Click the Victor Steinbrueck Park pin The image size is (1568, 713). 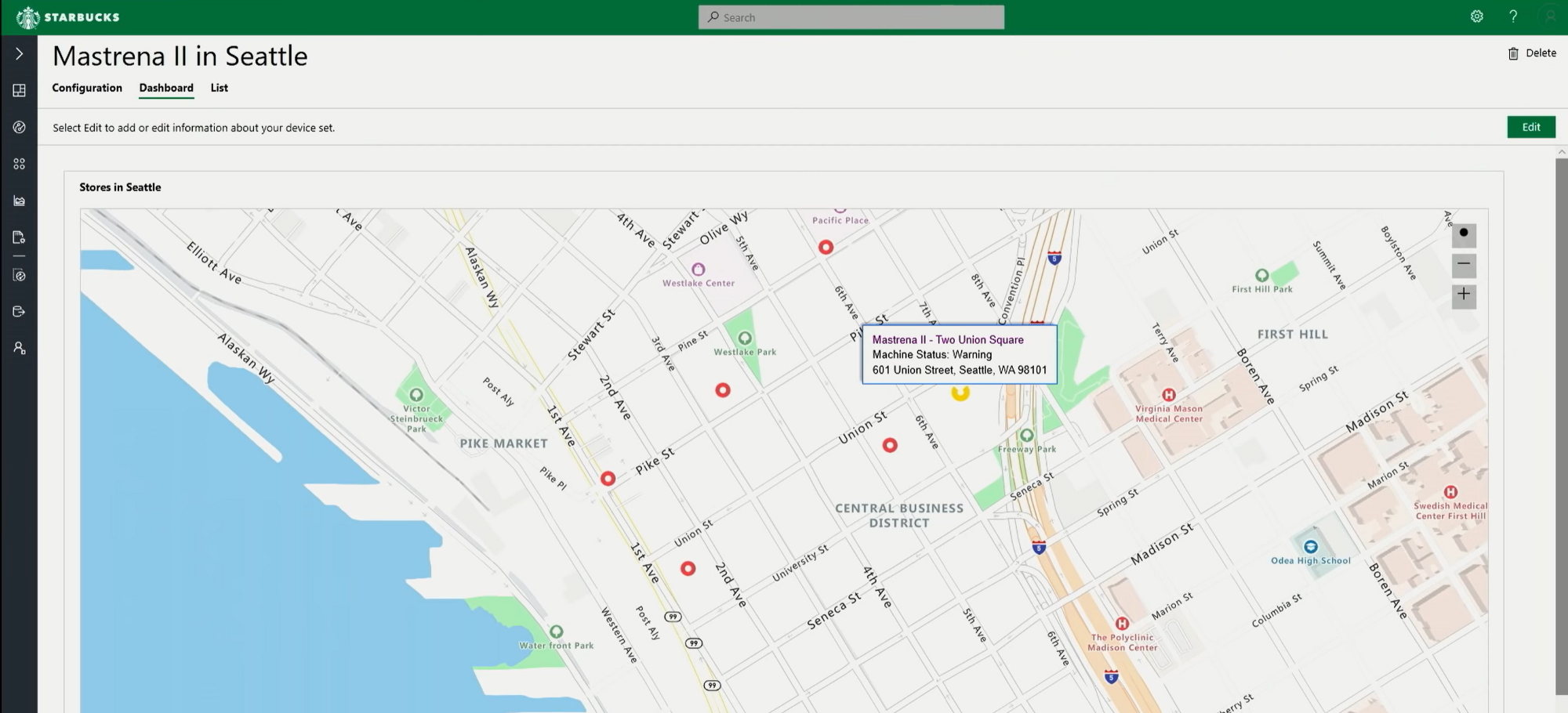[416, 395]
